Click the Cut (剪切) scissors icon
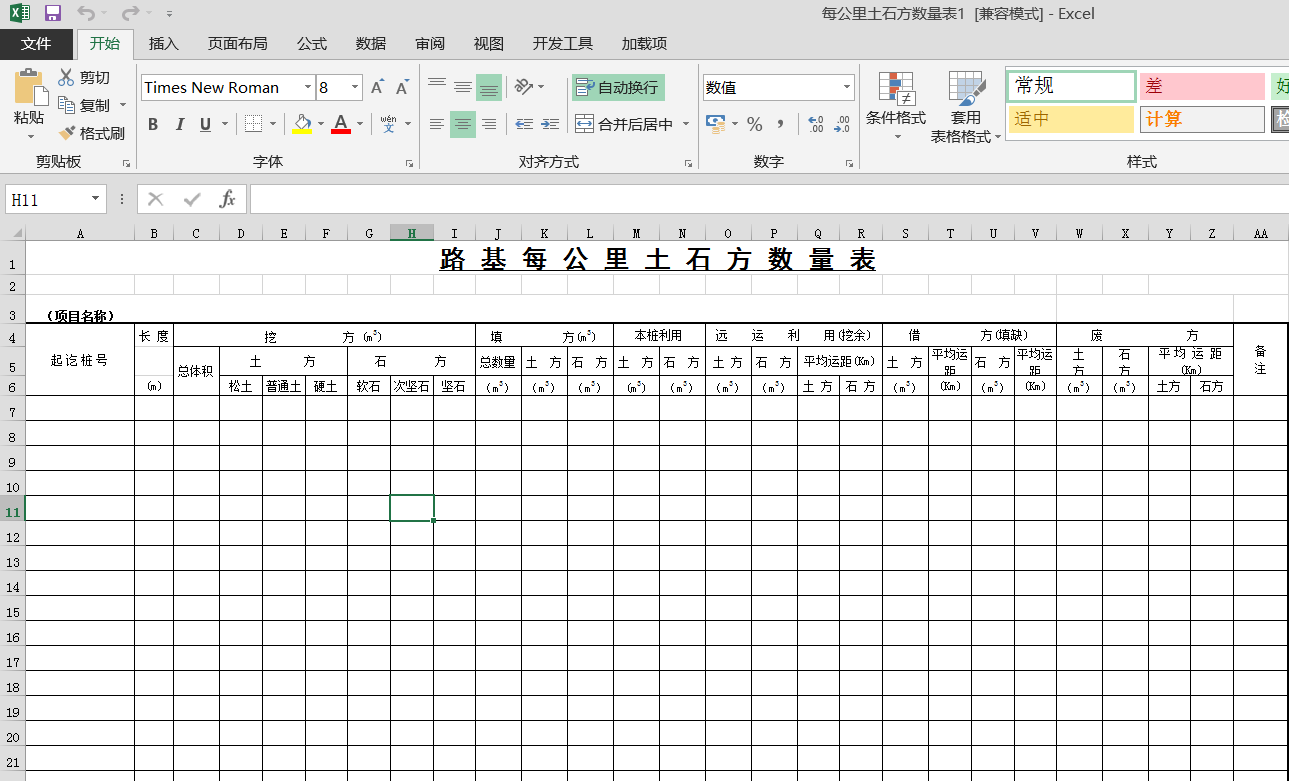1289x781 pixels. [x=67, y=78]
